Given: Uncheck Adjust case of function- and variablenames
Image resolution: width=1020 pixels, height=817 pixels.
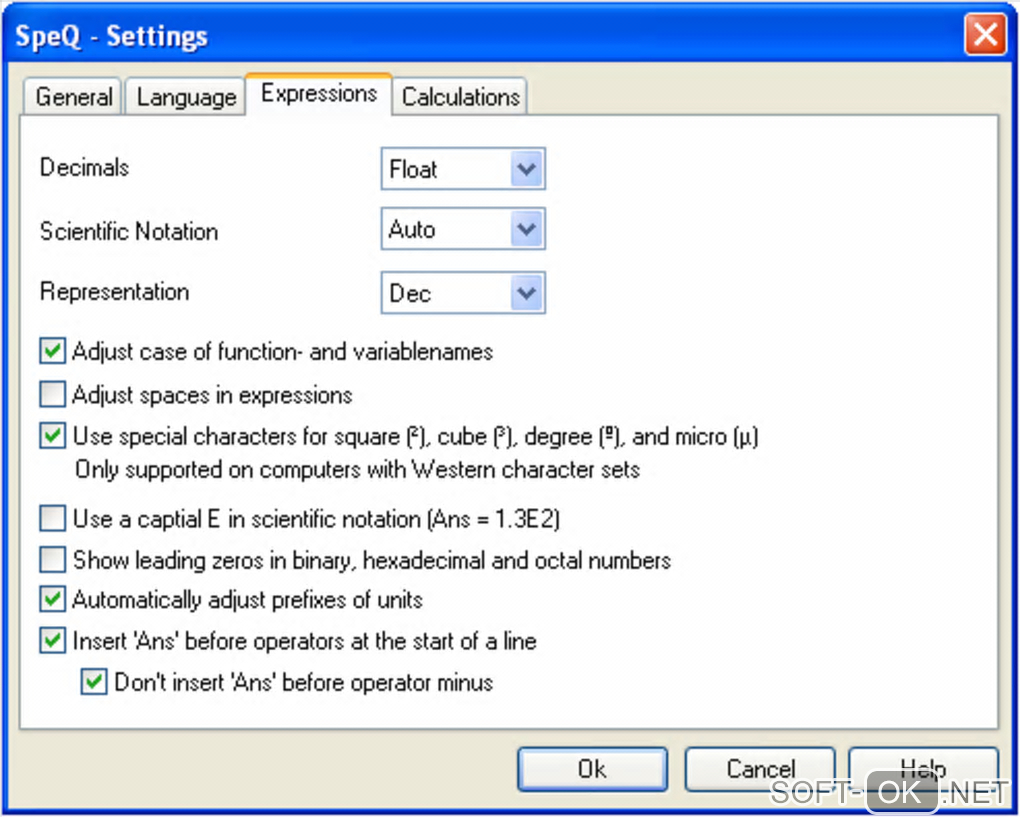Looking at the screenshot, I should (x=53, y=352).
